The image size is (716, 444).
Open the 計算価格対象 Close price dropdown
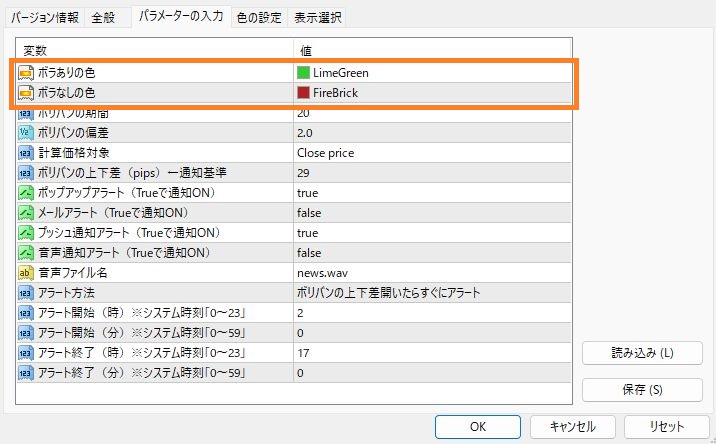[x=326, y=153]
